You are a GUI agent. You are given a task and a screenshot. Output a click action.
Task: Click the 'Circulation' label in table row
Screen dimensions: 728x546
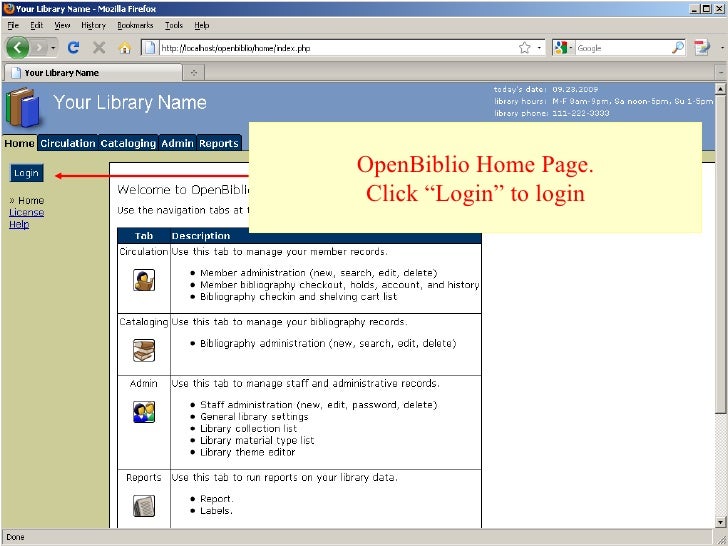pos(143,252)
